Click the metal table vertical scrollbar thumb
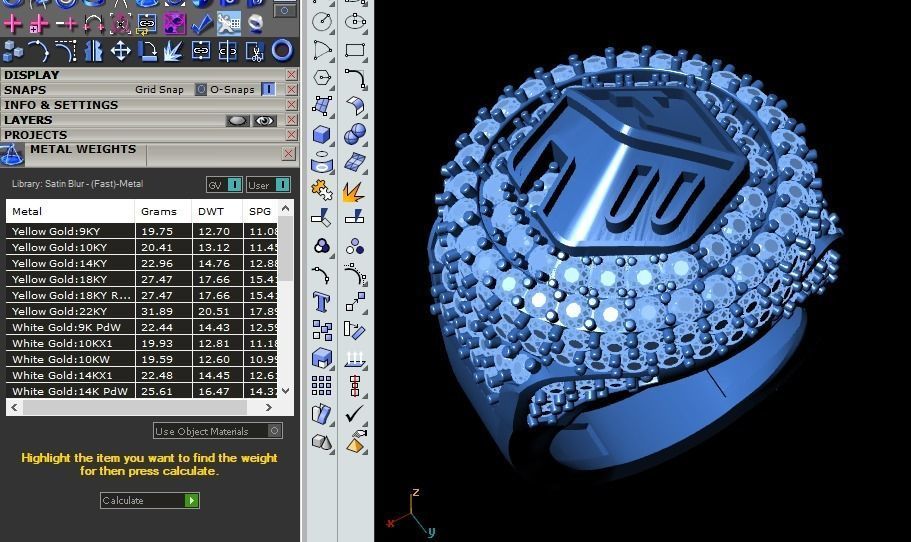This screenshot has width=911, height=542. coord(285,249)
